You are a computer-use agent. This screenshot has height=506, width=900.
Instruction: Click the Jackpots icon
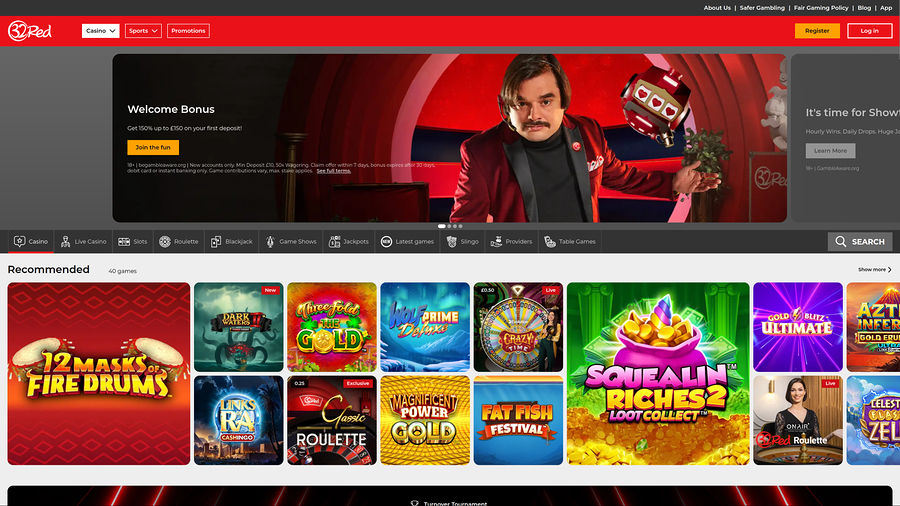(334, 242)
